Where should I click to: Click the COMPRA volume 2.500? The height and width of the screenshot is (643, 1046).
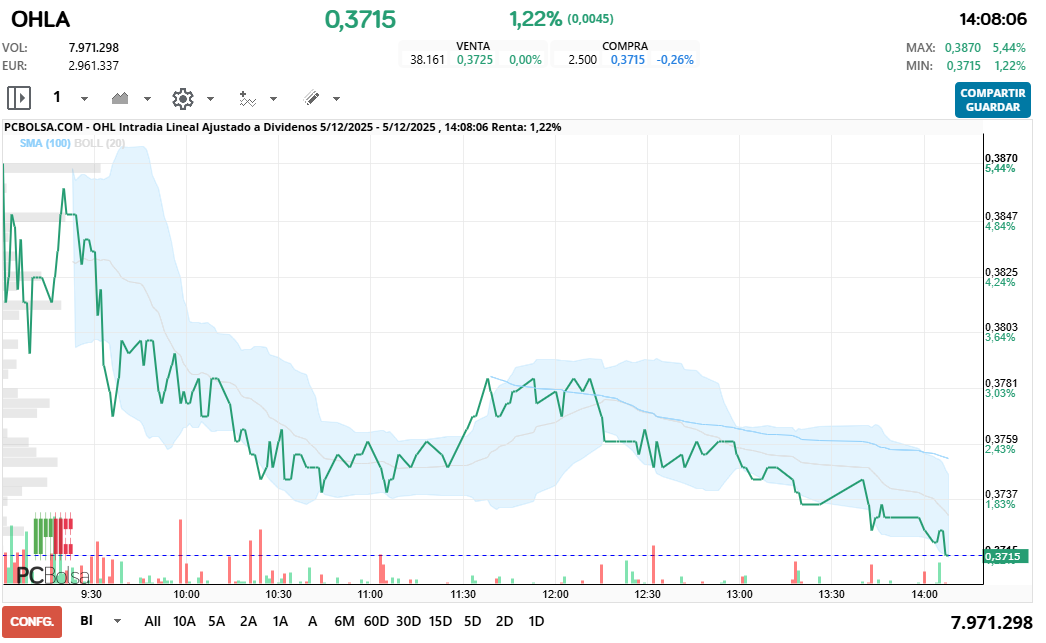point(582,59)
